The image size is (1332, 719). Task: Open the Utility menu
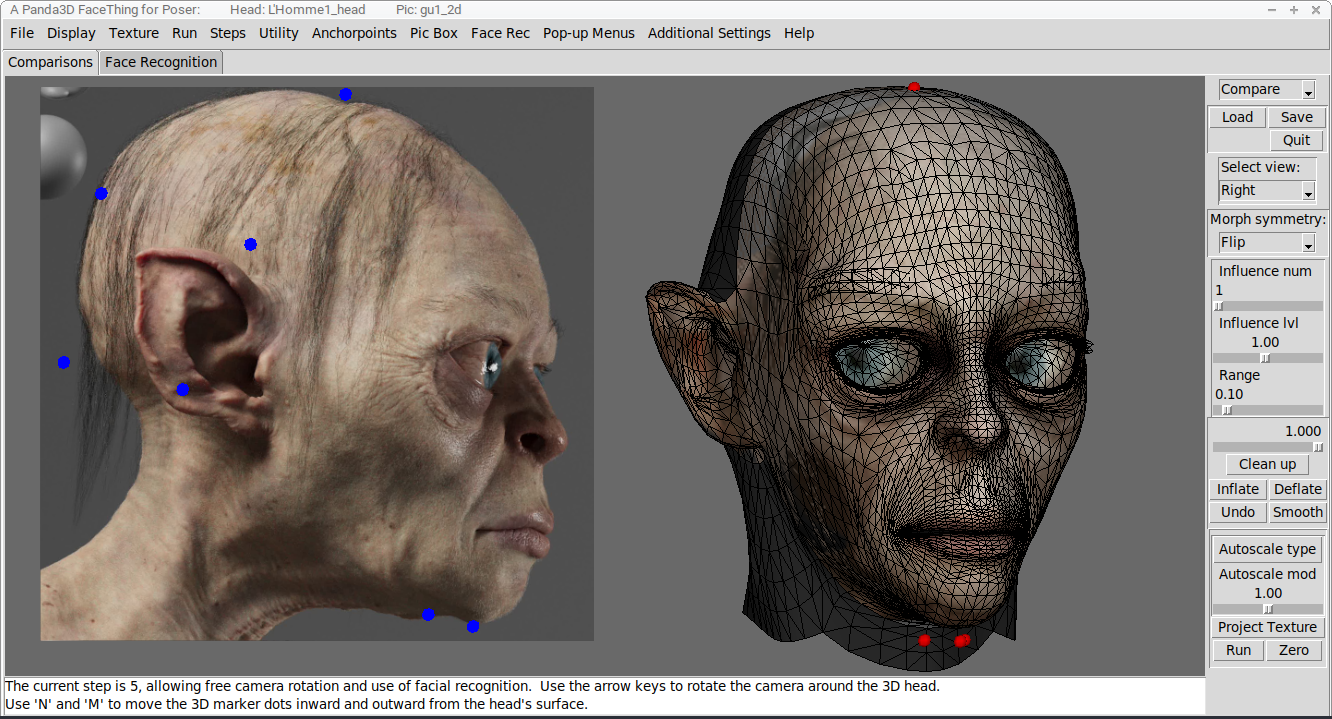coord(279,33)
